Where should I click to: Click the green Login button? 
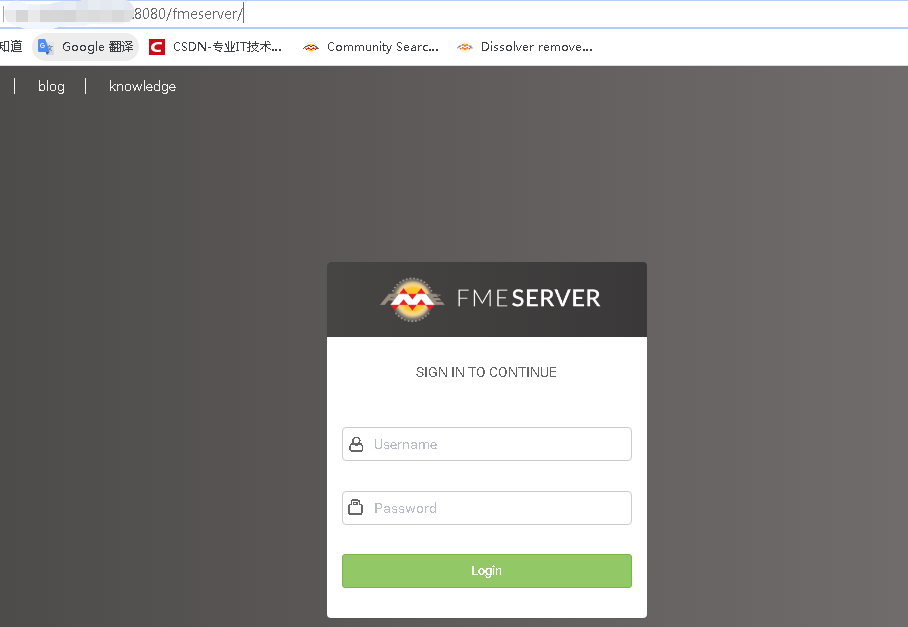coord(486,571)
